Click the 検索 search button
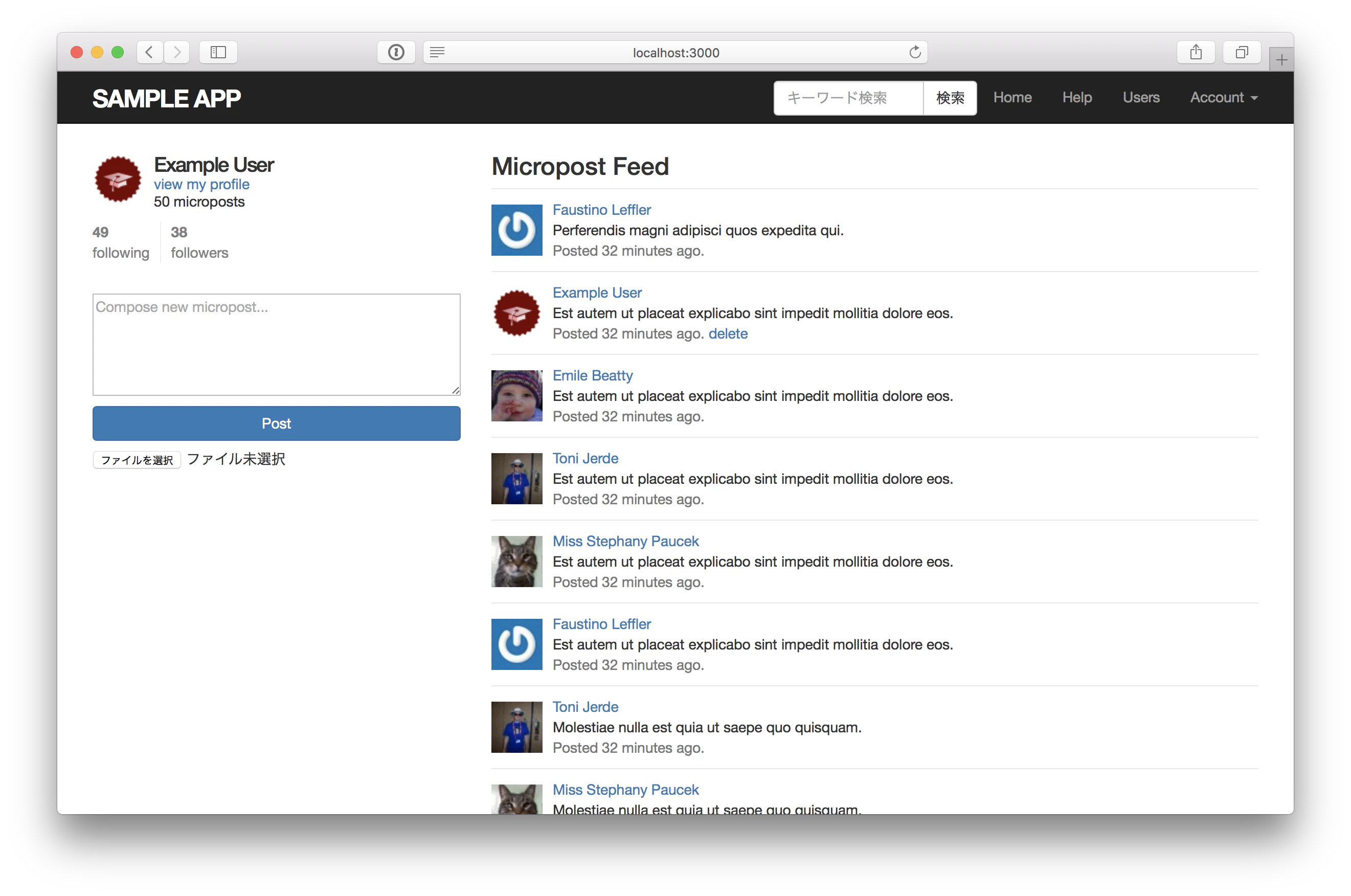 (x=950, y=98)
